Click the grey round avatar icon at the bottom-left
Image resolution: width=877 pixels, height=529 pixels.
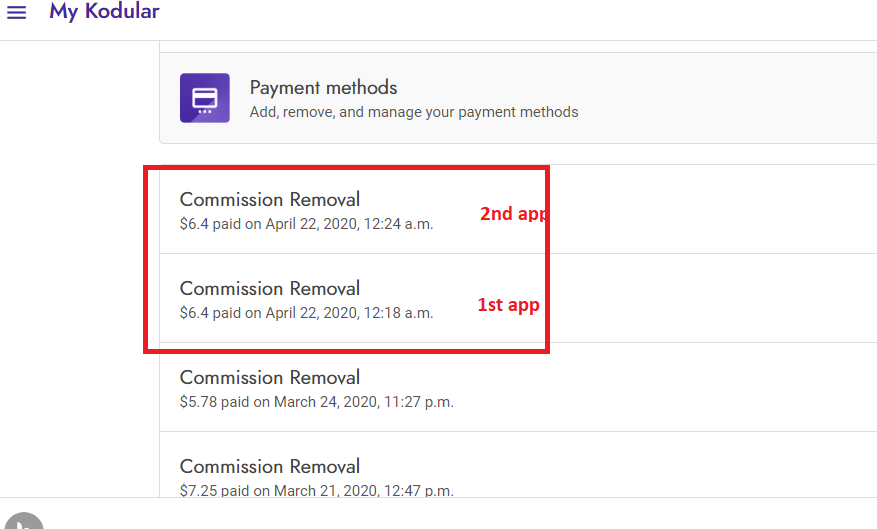[23, 521]
